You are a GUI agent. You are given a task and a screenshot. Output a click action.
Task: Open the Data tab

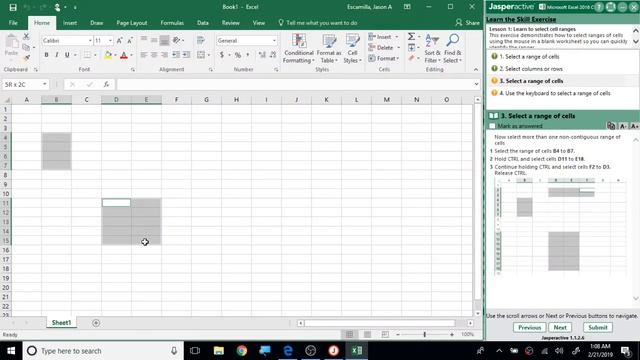[x=202, y=23]
